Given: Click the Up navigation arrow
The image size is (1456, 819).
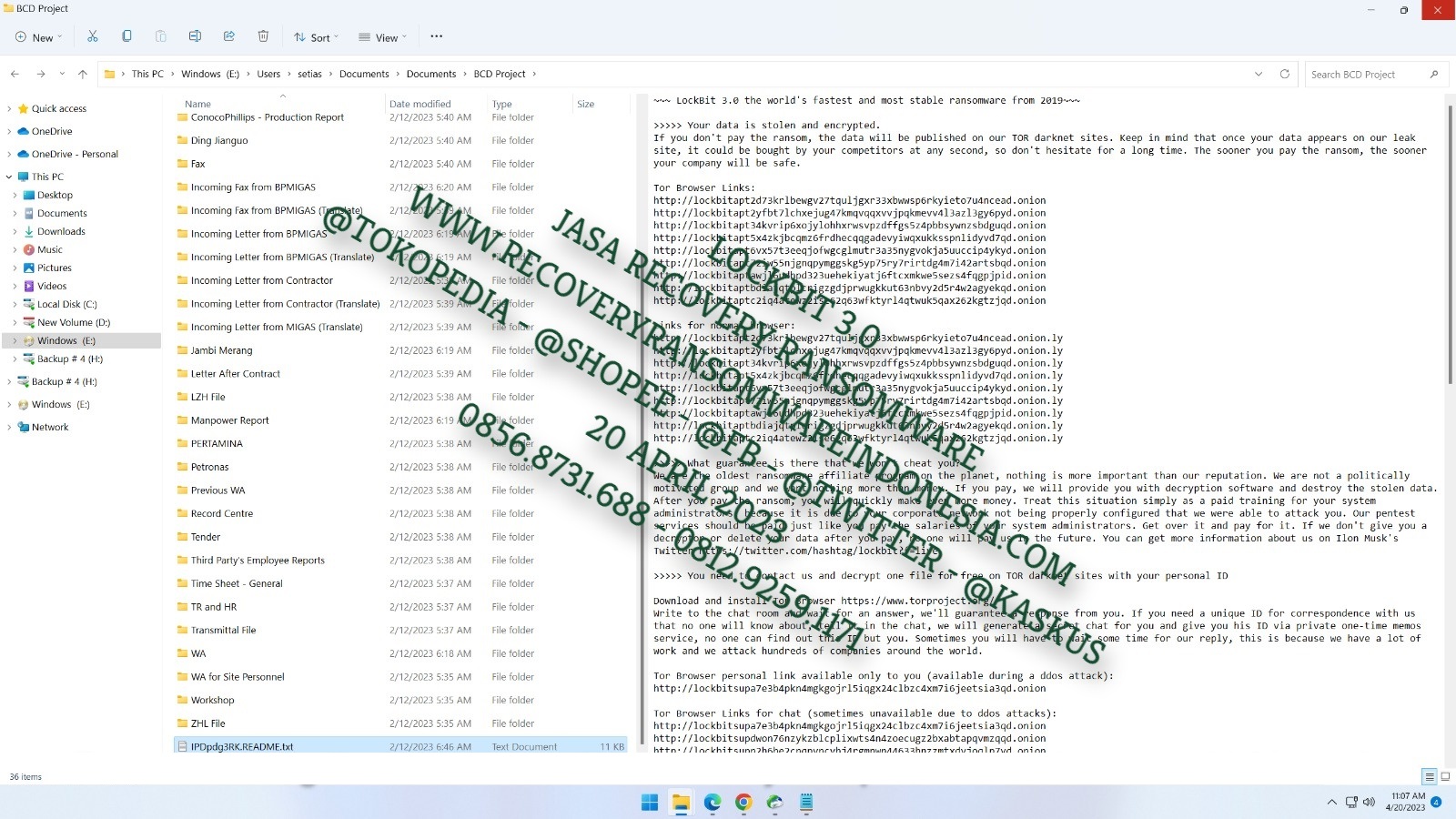Looking at the screenshot, I should coord(84,74).
